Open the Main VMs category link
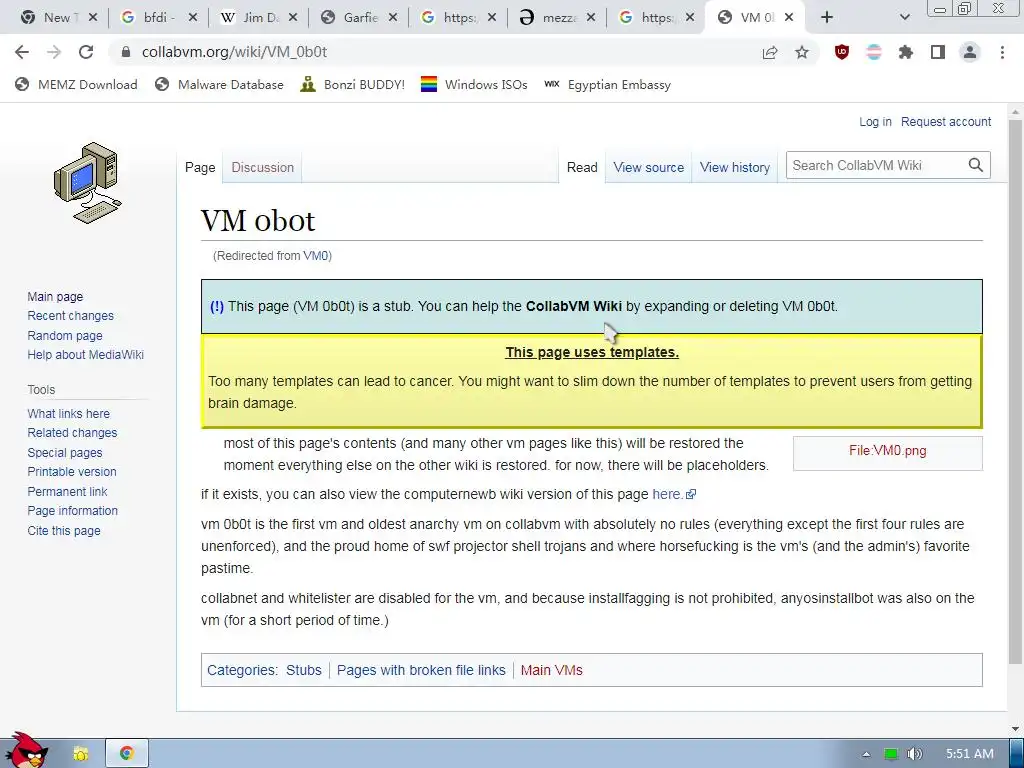Screen dimensions: 1024x768 (551, 670)
